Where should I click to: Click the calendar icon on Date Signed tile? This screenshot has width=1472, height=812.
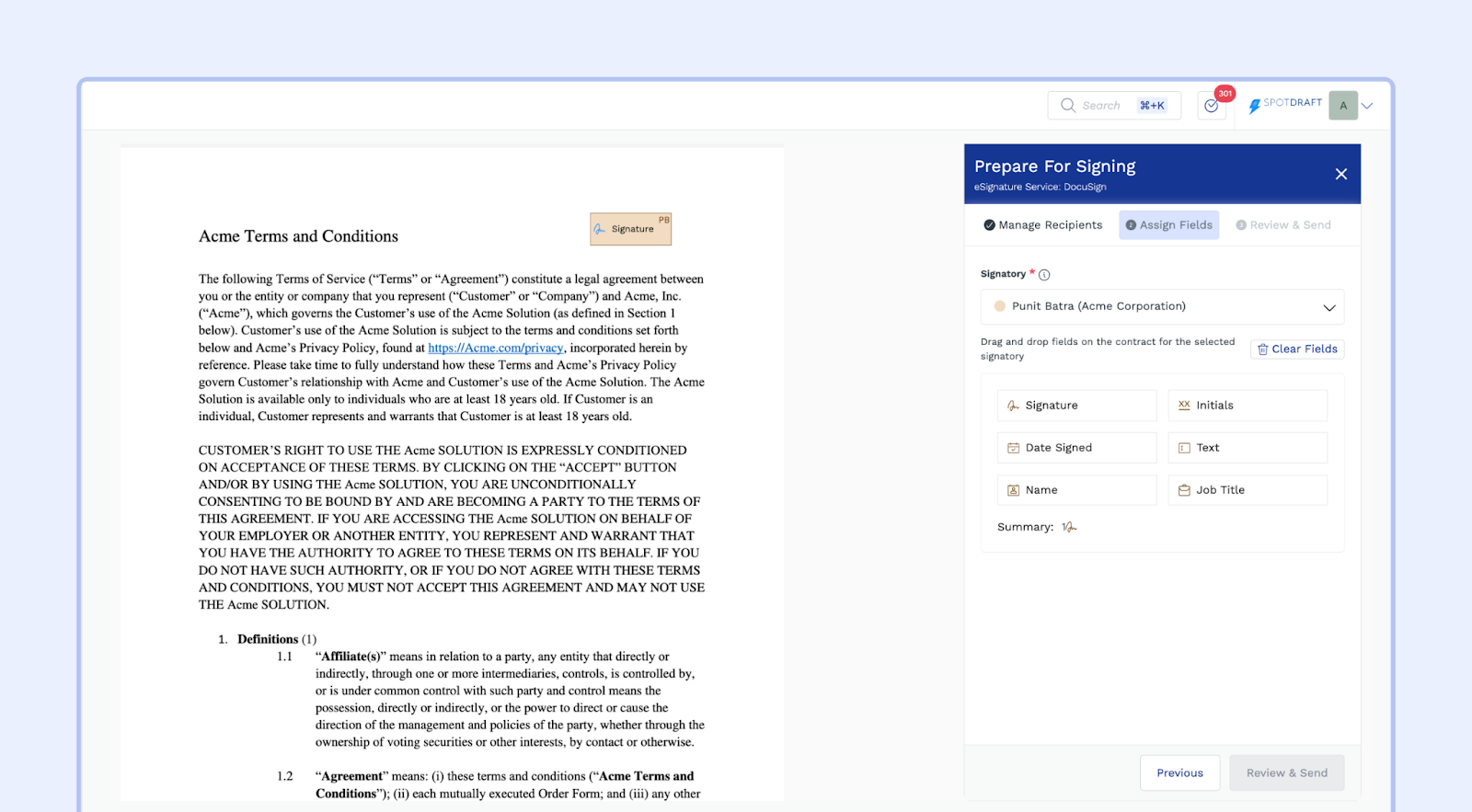pos(1013,448)
